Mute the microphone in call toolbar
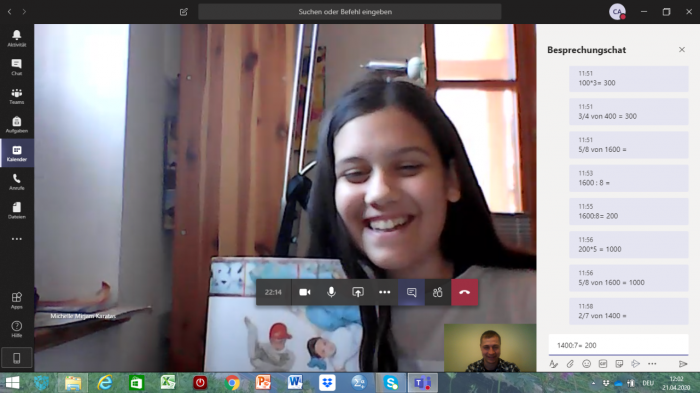The height and width of the screenshot is (393, 700). tap(331, 292)
